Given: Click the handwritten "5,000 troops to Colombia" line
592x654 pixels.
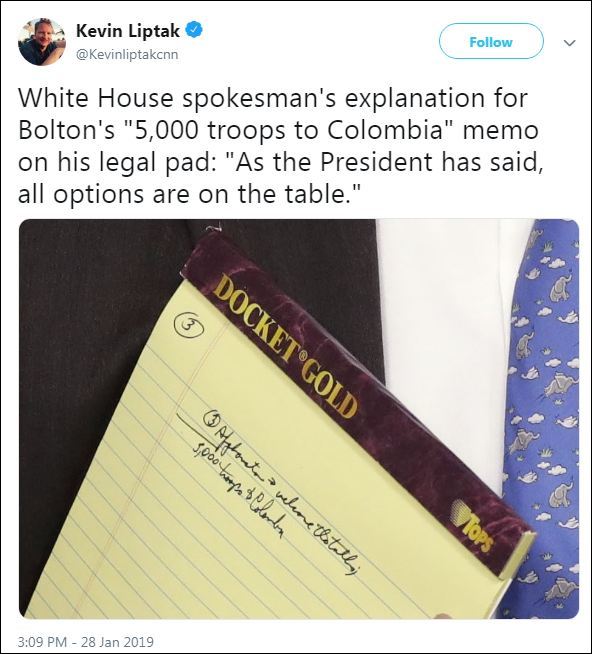Looking at the screenshot, I should (x=239, y=492).
